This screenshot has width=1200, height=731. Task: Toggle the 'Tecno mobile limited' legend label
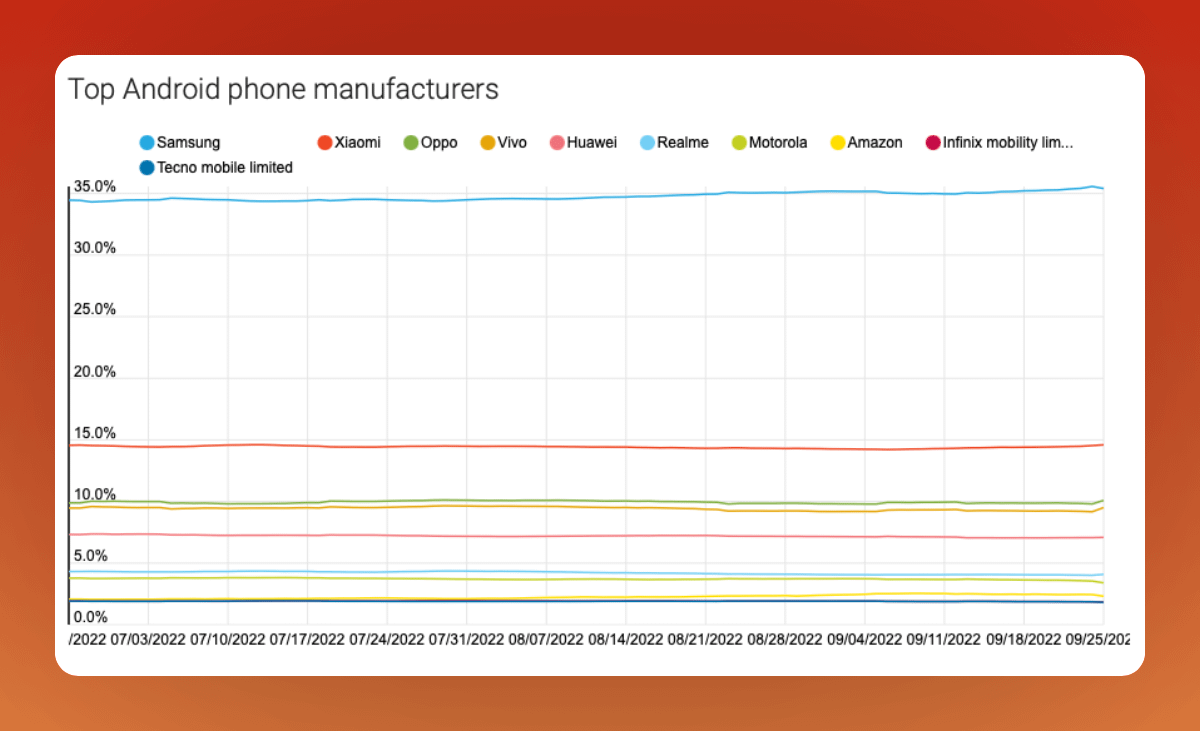(225, 168)
